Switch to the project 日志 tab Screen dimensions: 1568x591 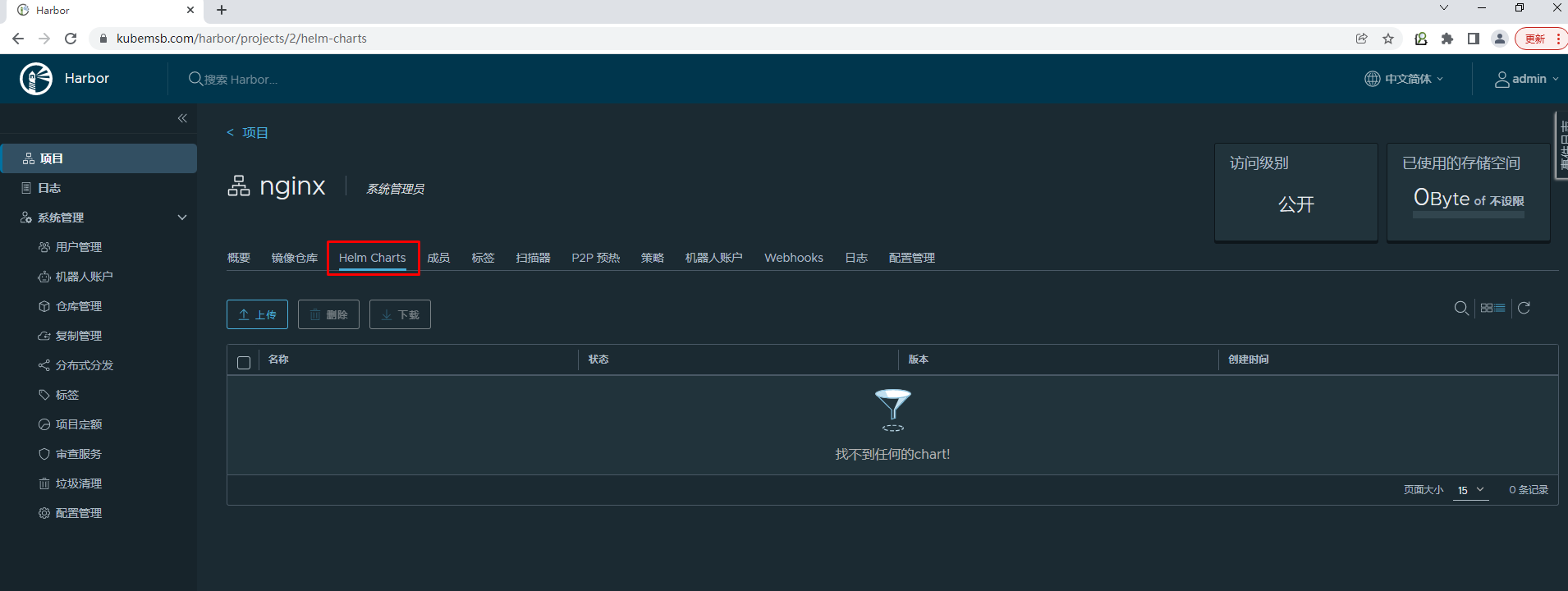[856, 258]
